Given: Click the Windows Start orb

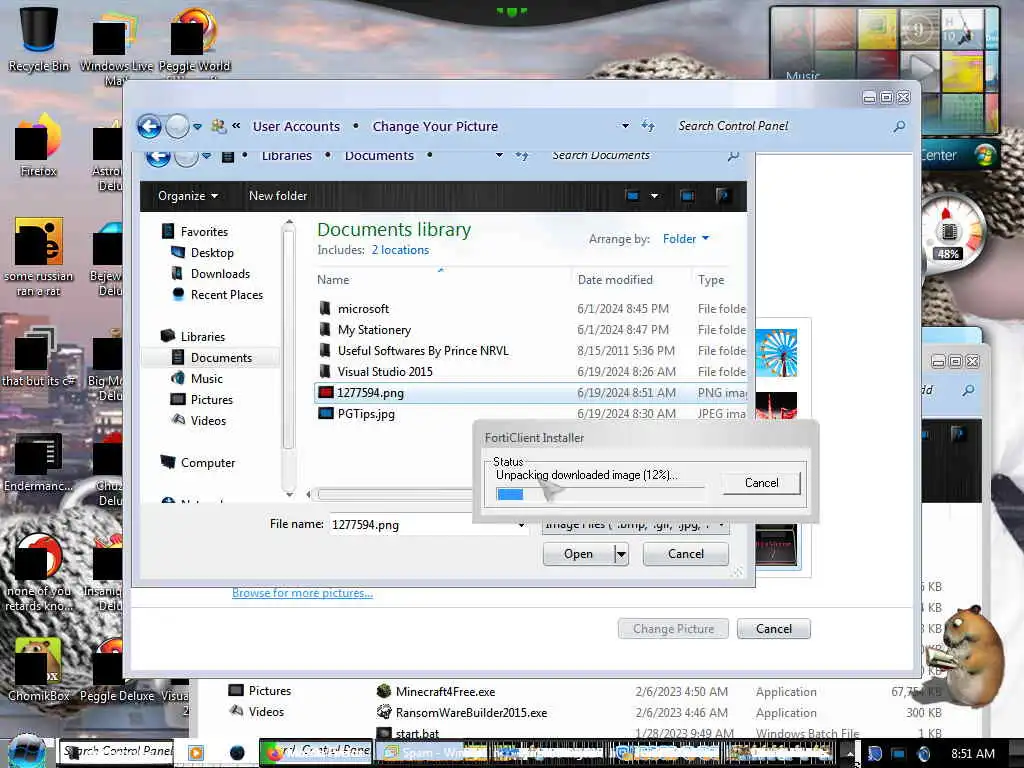Looking at the screenshot, I should [x=27, y=751].
